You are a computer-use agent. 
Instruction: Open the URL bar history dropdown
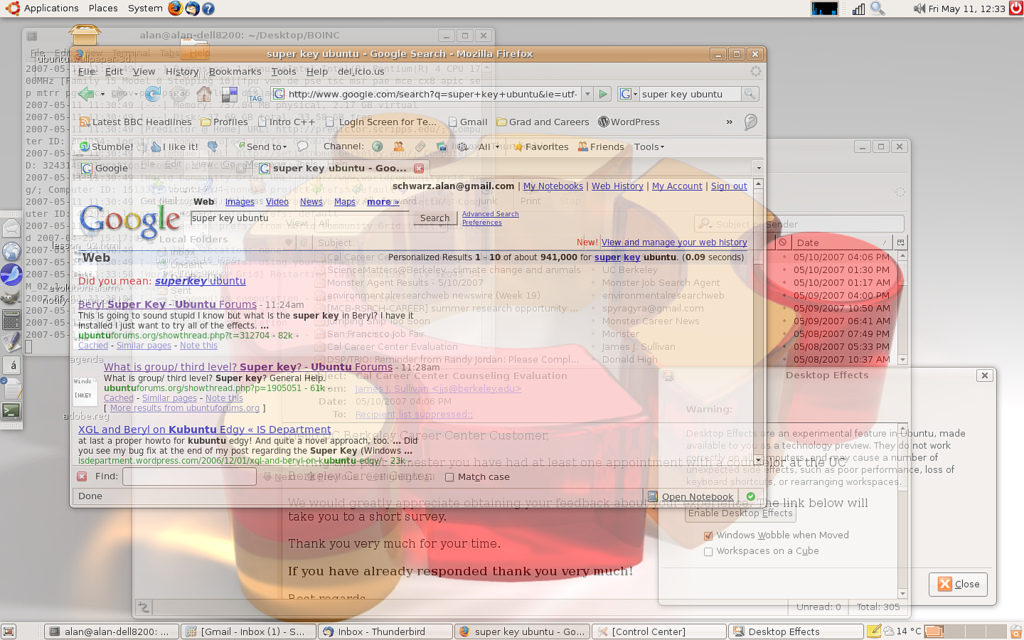(x=587, y=94)
